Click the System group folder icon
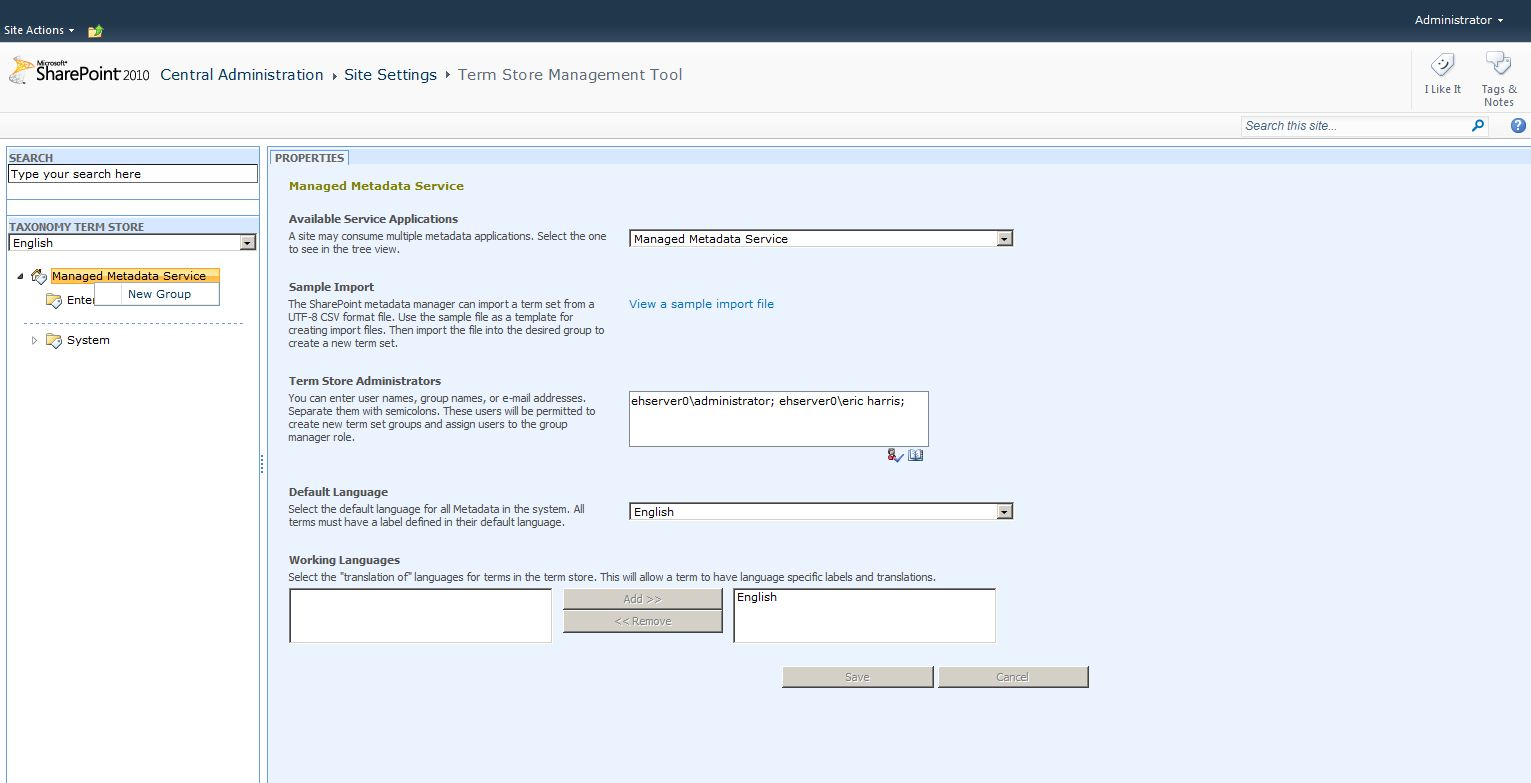The width and height of the screenshot is (1531, 783). 54,340
